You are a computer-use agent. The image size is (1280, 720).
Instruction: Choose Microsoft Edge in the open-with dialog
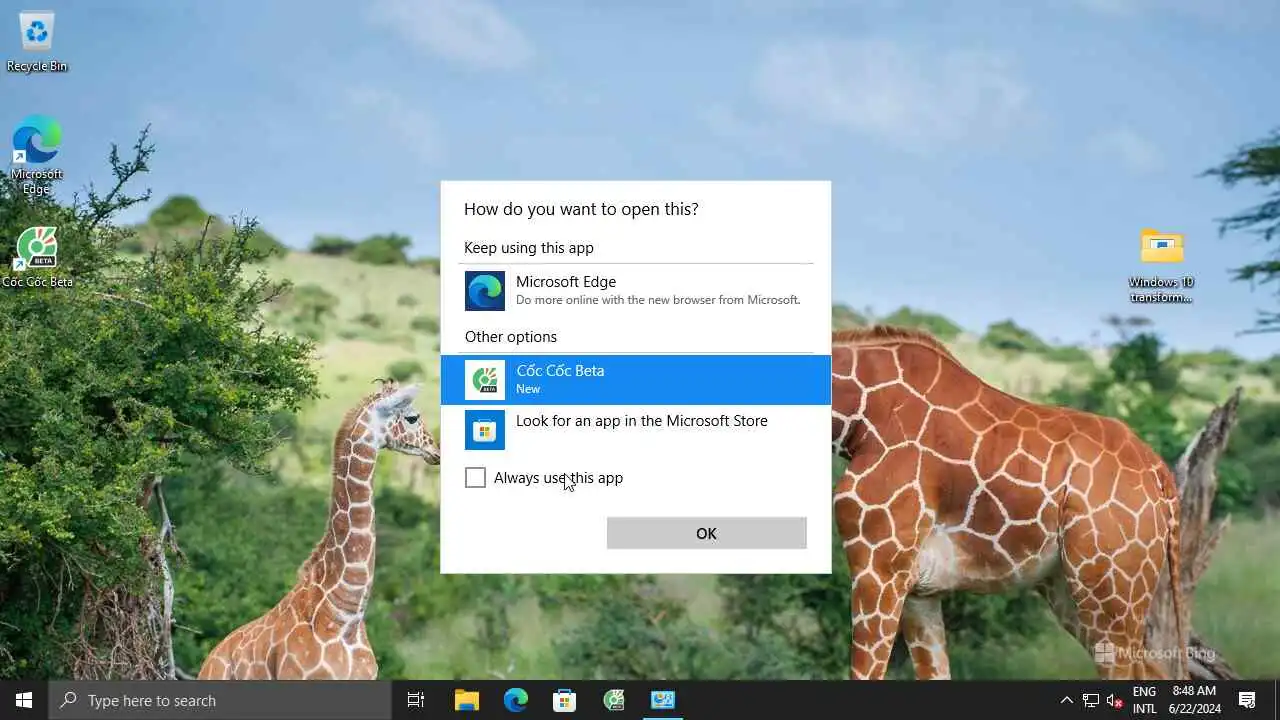click(x=636, y=290)
